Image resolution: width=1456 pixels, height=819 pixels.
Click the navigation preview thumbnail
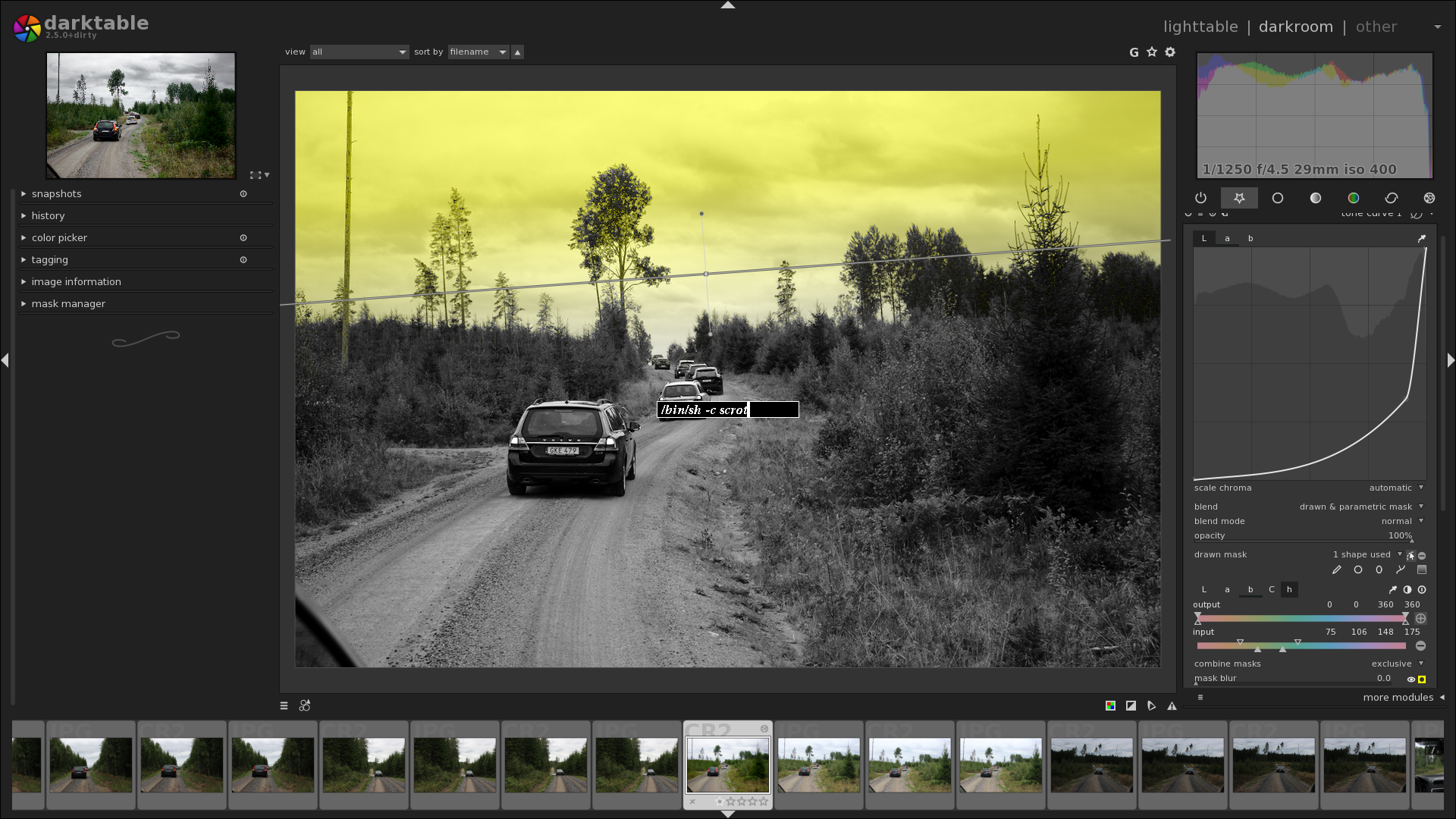click(141, 115)
